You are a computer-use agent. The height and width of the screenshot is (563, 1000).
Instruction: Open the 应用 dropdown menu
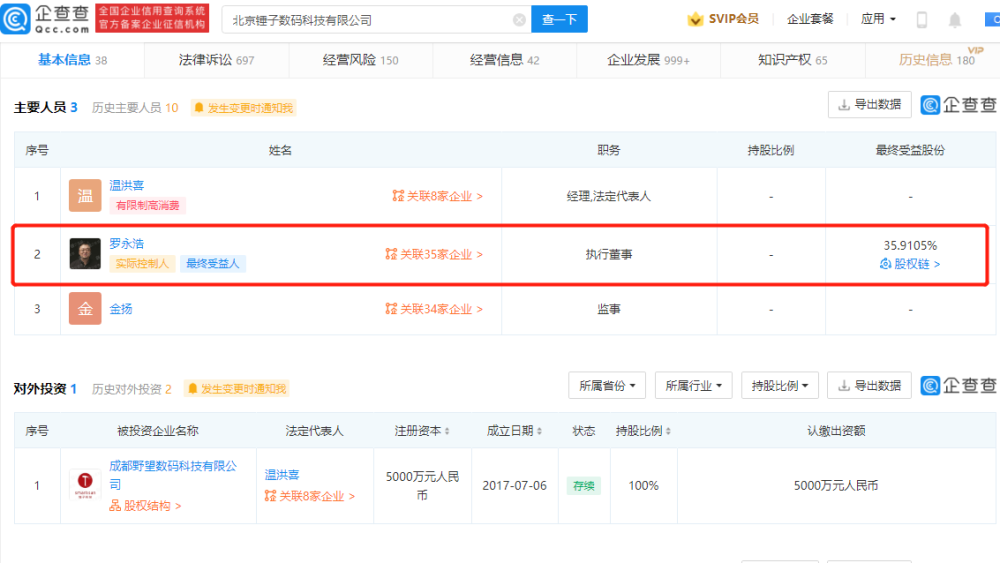[878, 19]
